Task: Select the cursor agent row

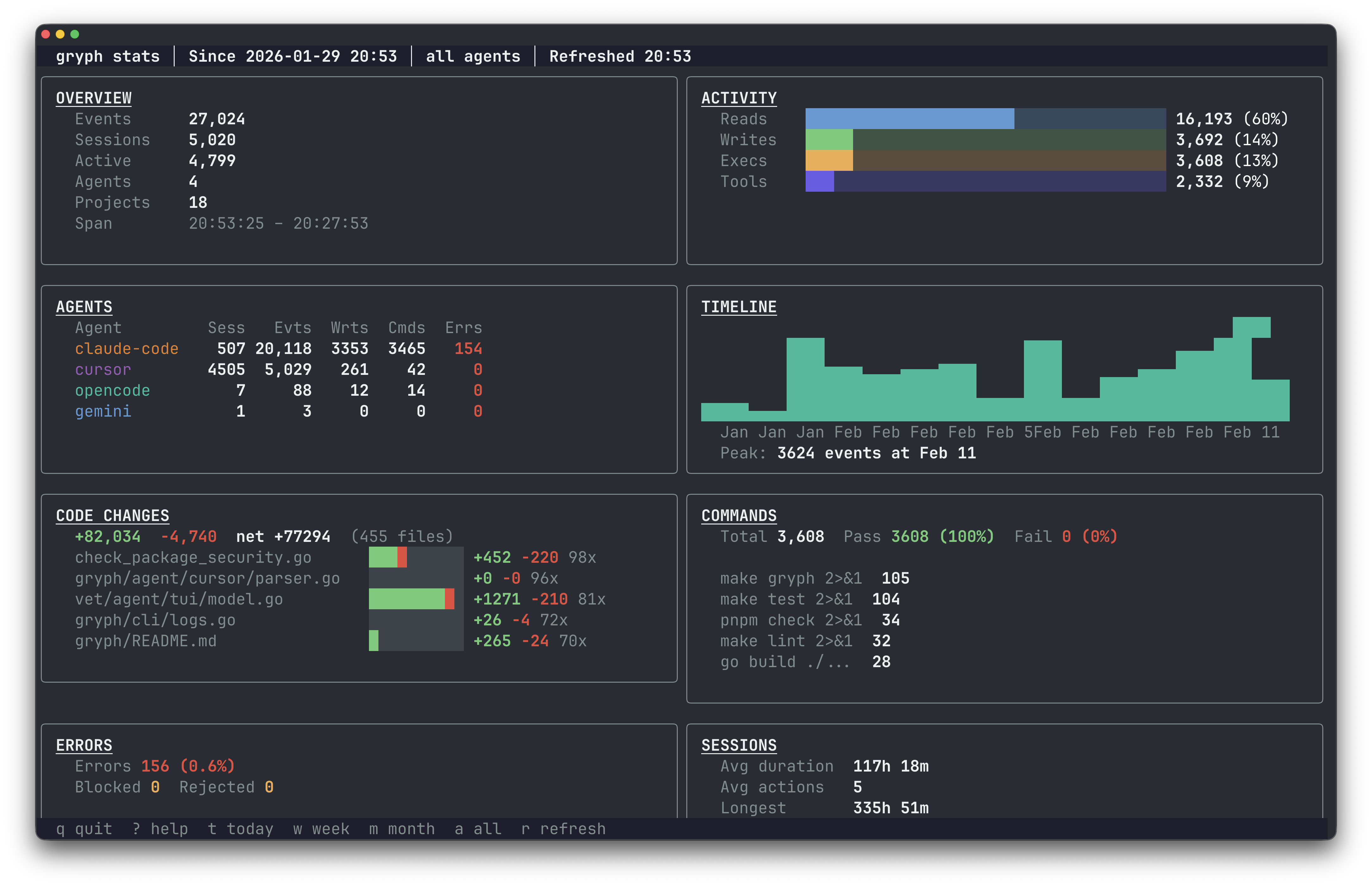Action: [x=103, y=369]
